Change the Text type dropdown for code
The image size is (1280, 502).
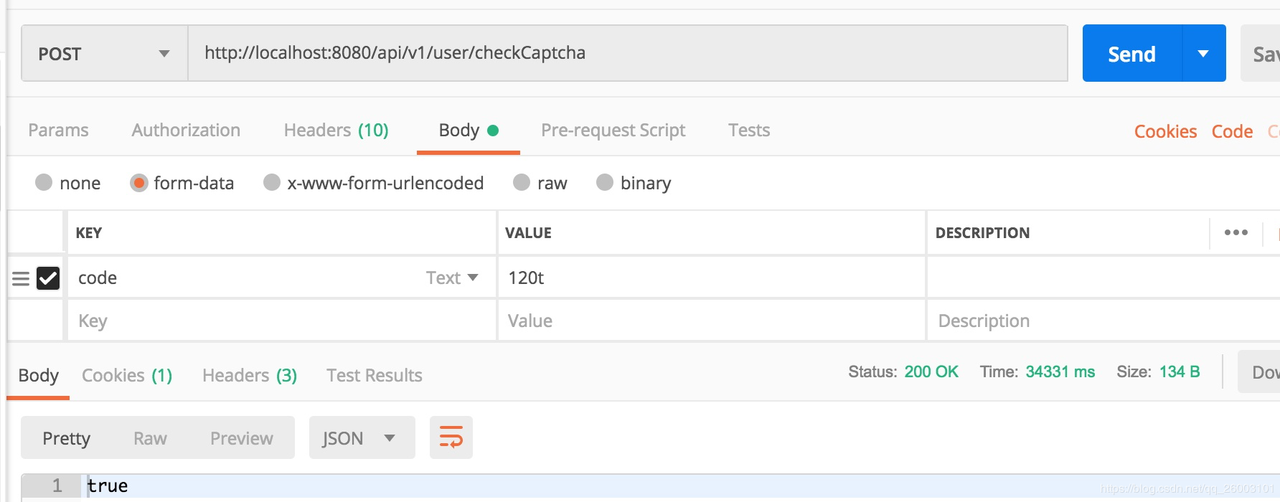pos(452,278)
